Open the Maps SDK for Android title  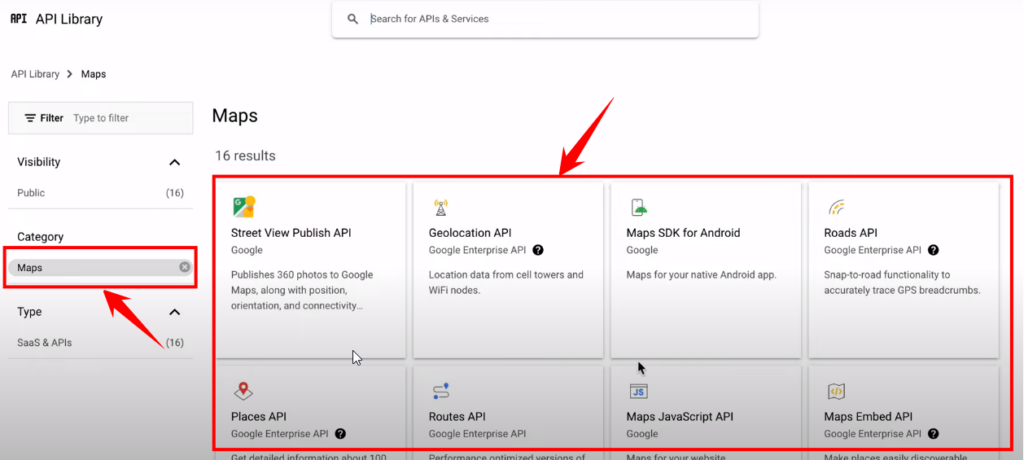pos(683,233)
